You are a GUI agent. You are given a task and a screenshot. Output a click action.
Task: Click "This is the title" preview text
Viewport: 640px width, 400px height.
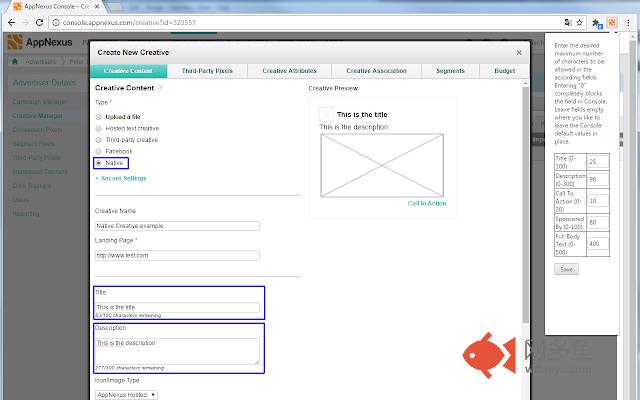[362, 115]
